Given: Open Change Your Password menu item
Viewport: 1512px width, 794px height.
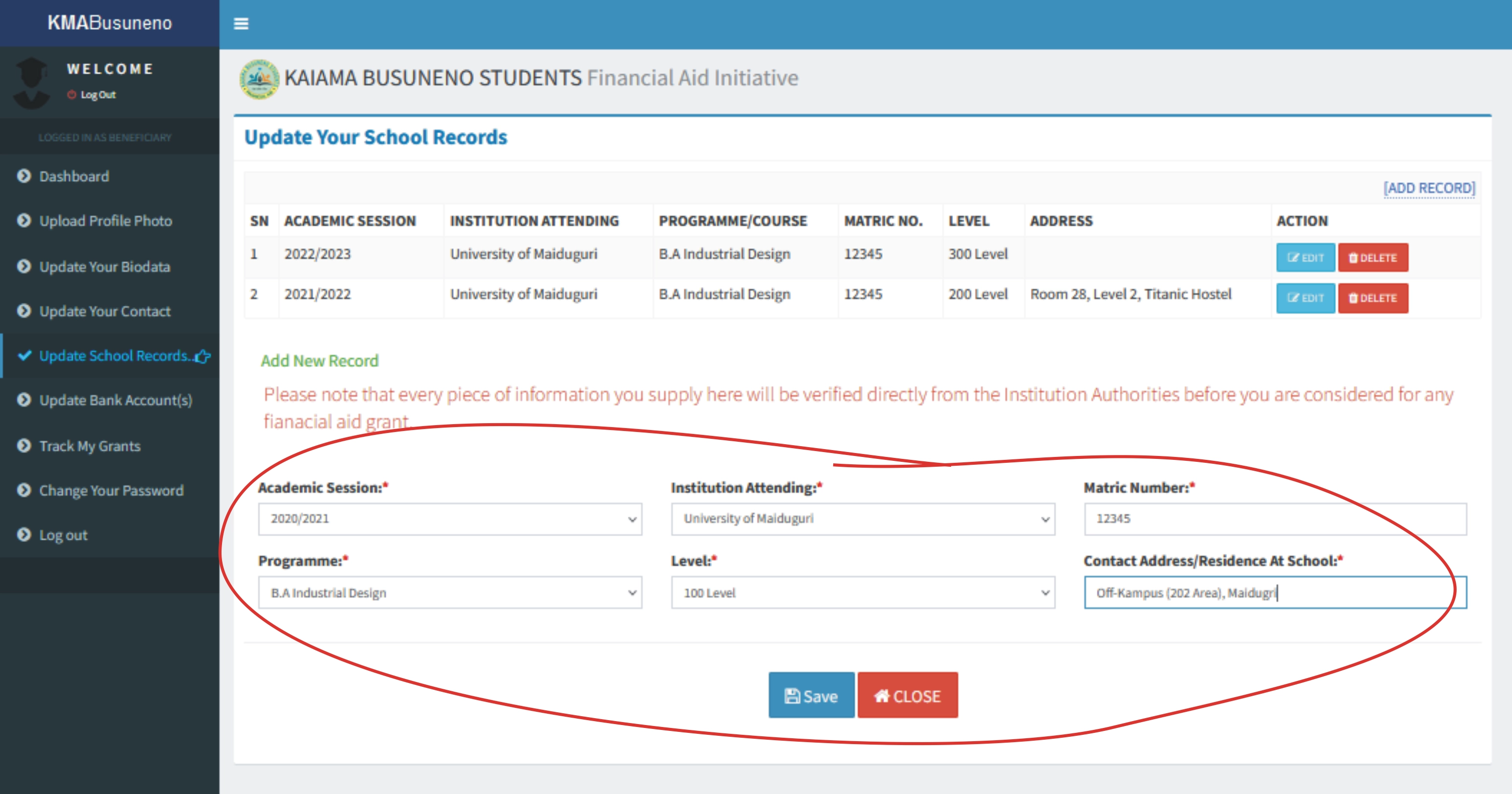Looking at the screenshot, I should point(111,490).
